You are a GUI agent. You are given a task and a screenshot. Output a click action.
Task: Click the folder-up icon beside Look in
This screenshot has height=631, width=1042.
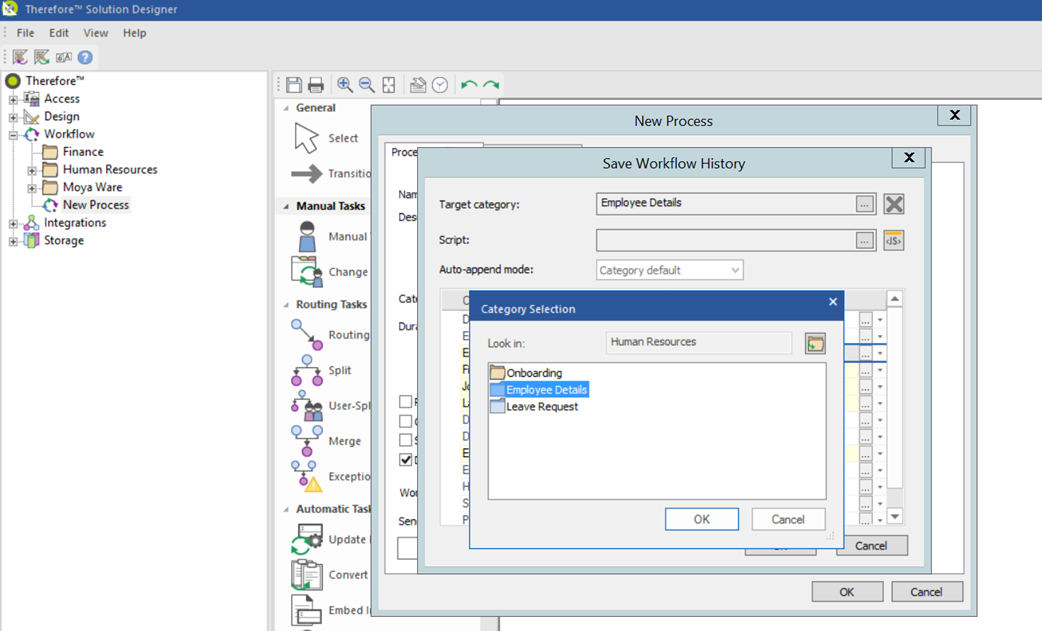coord(815,343)
